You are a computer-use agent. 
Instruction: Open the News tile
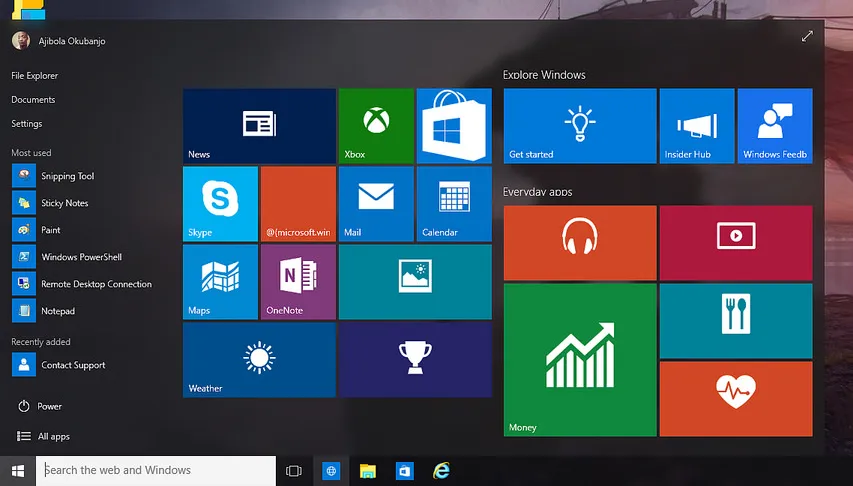tap(259, 126)
